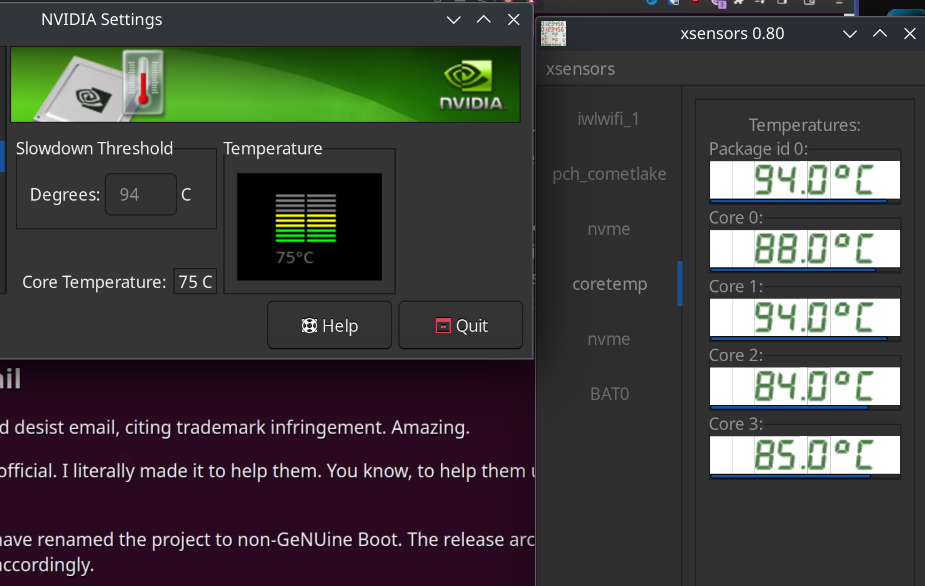
Task: Click the 'Core 2:' label
Action: (736, 355)
